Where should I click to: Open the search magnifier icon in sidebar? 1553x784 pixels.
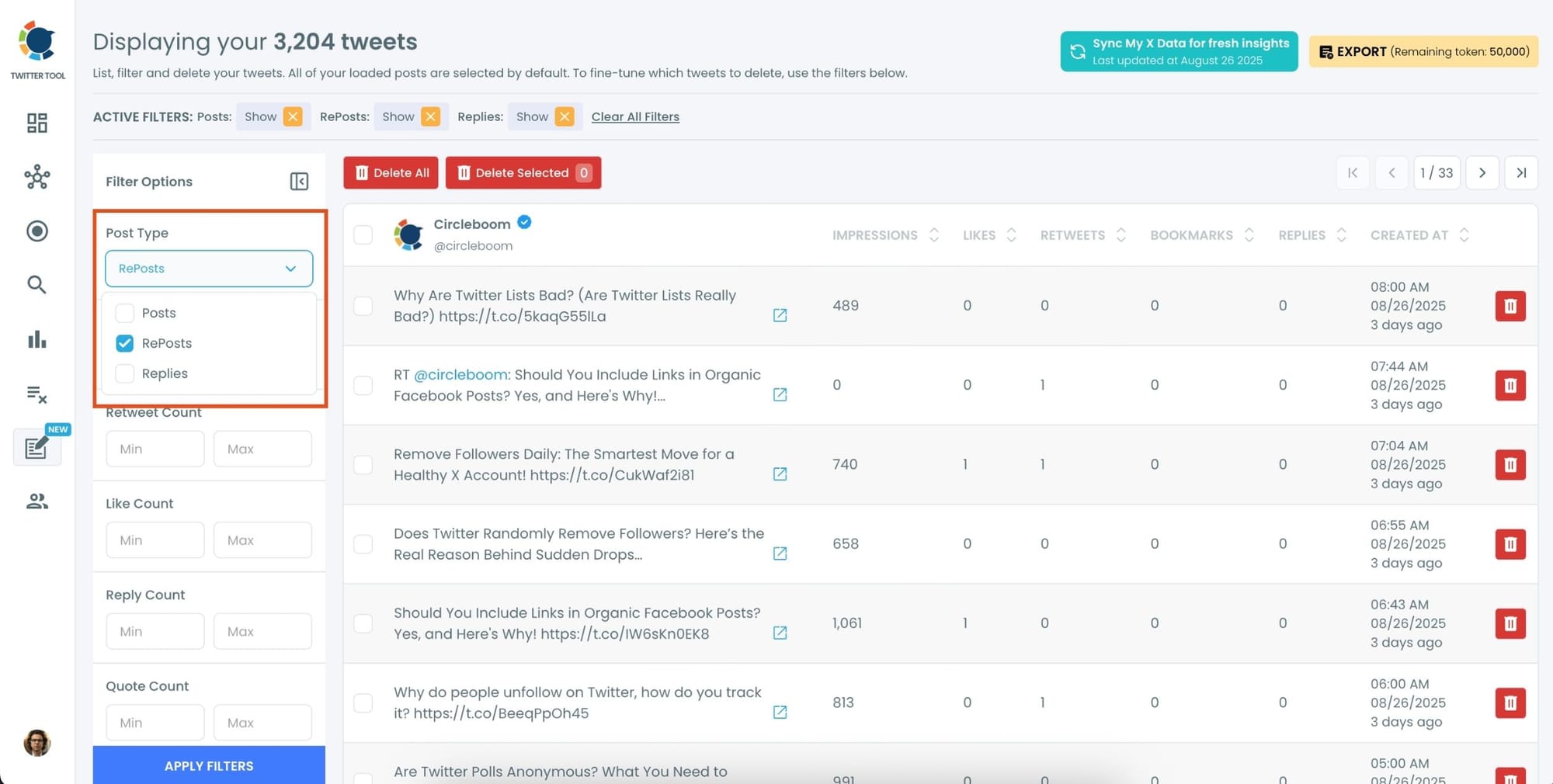coord(37,285)
